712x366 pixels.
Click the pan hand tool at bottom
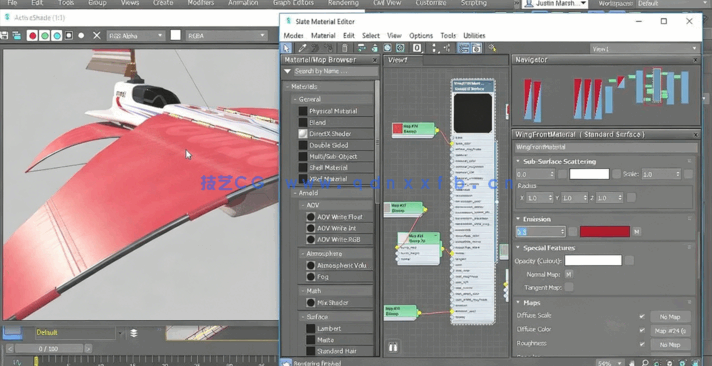[x=632, y=363]
